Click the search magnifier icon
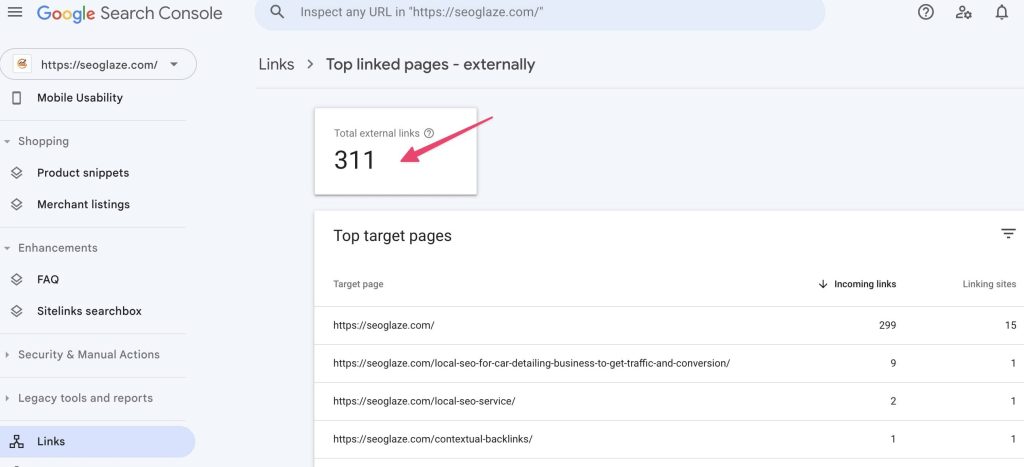The image size is (1024, 467). tap(277, 12)
